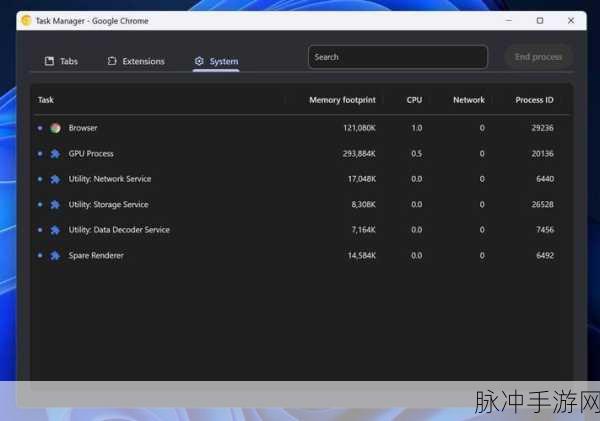This screenshot has width=600, height=421.
Task: Sort by the CPU column header
Action: [x=414, y=100]
